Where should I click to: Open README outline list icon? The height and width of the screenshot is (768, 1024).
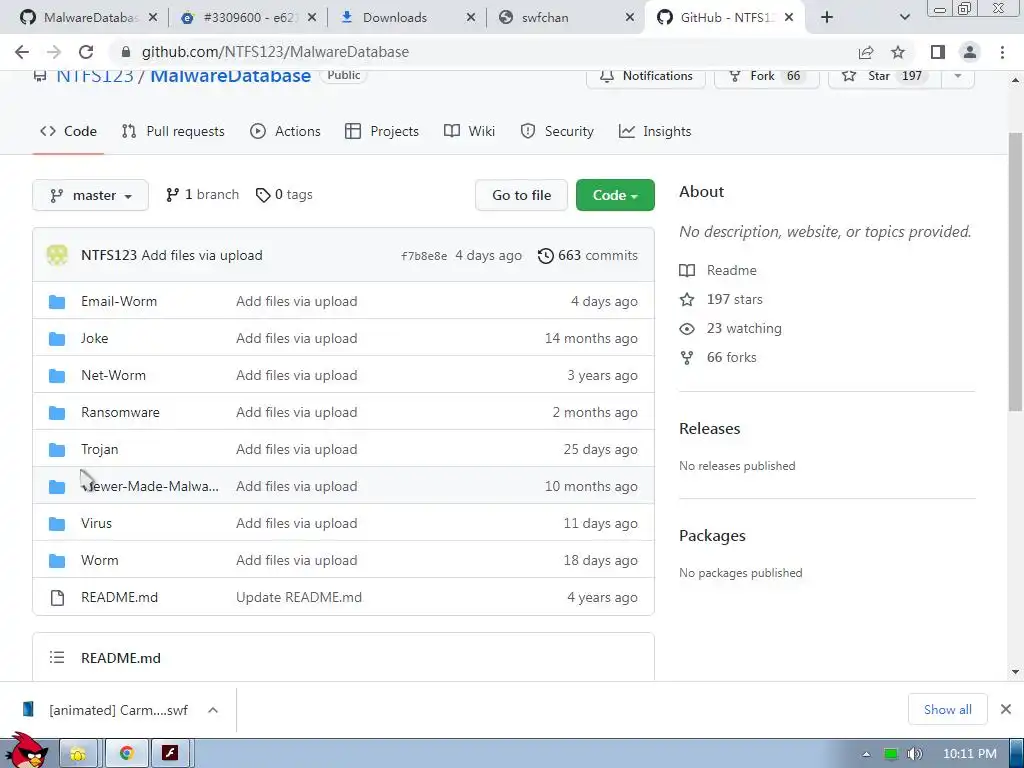(57, 658)
